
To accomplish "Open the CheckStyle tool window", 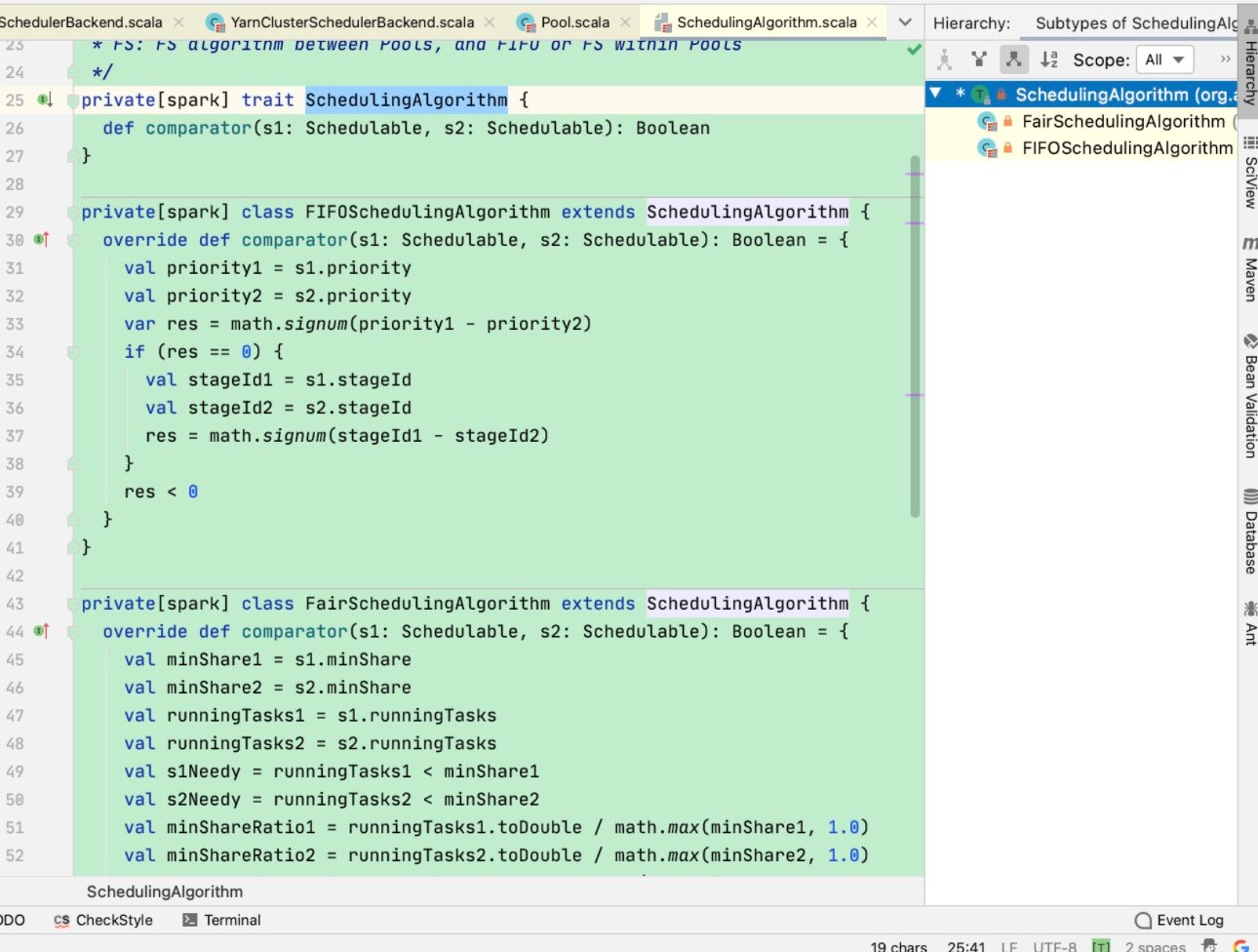I will pyautogui.click(x=103, y=920).
